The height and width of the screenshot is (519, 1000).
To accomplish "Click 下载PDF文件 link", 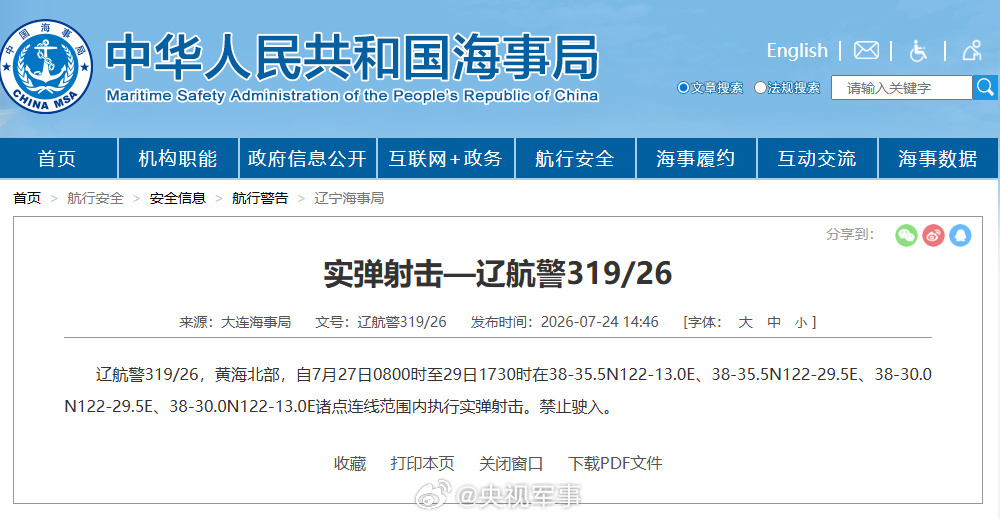I will tap(615, 464).
